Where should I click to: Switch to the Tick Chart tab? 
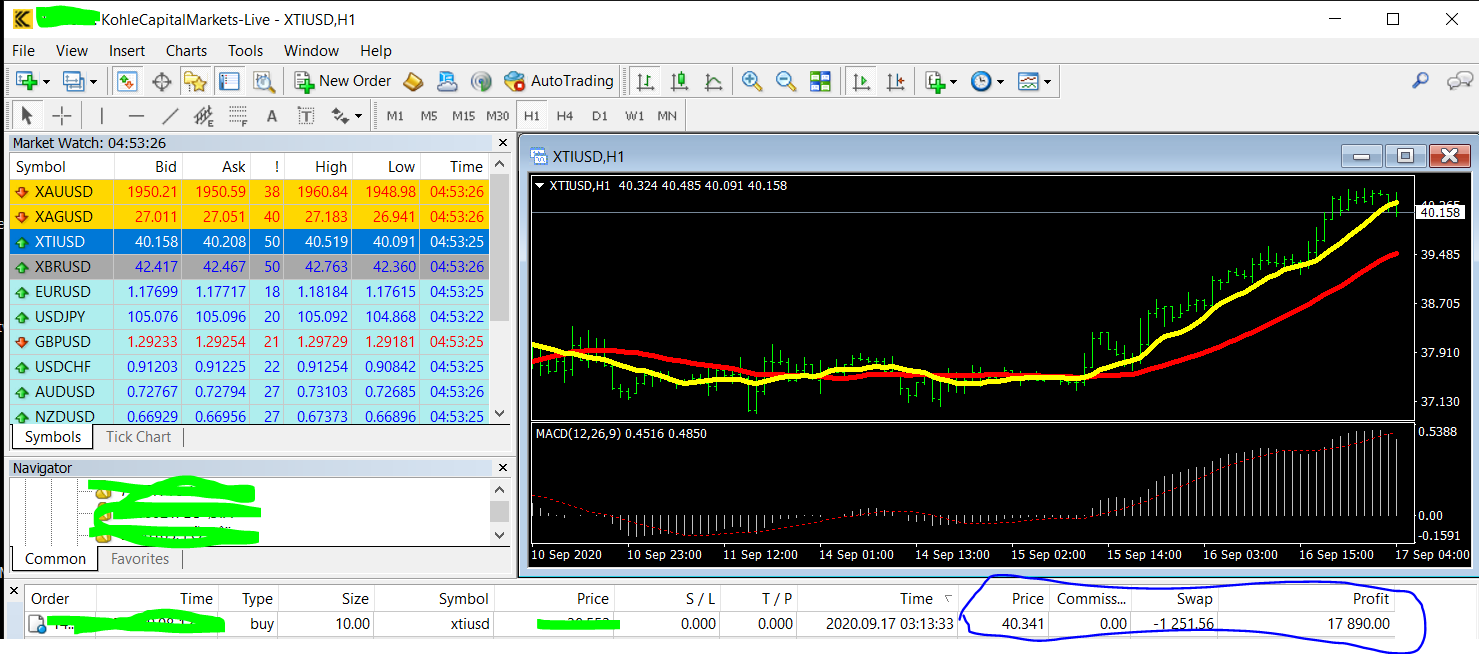pos(138,437)
